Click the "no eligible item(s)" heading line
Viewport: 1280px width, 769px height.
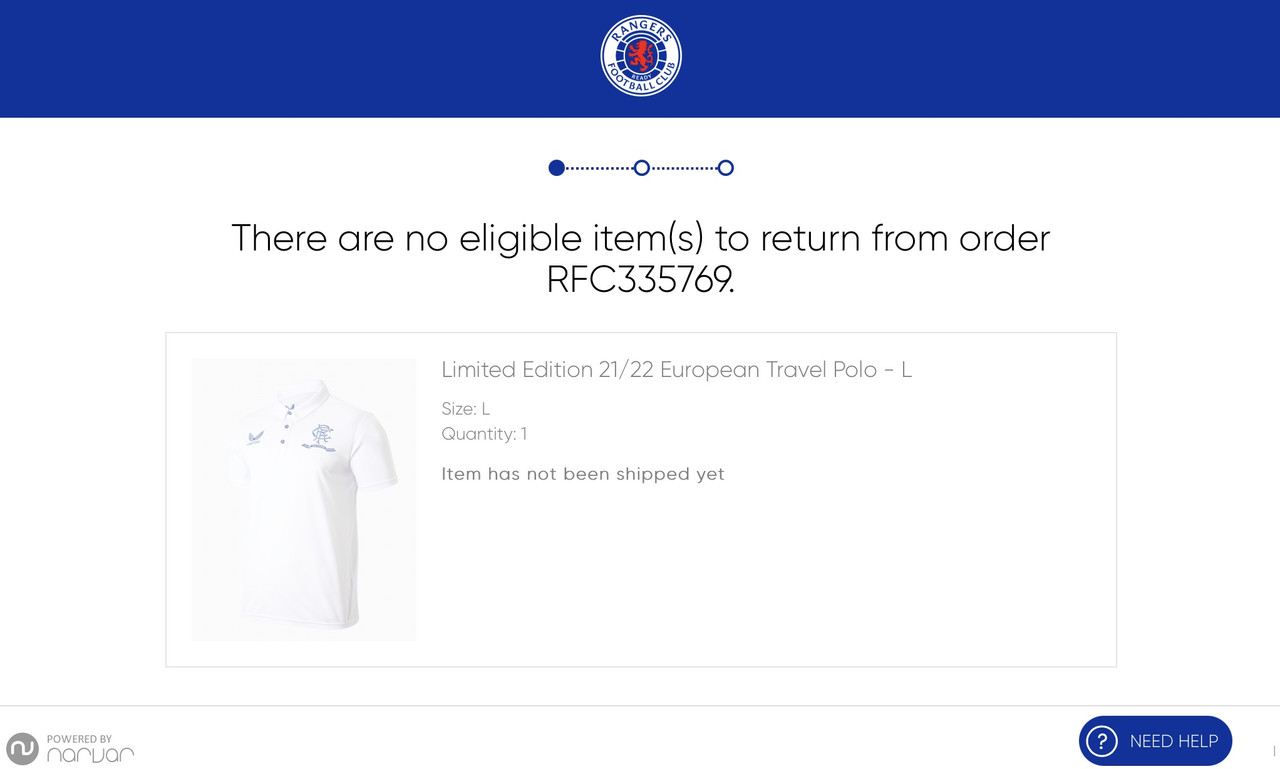coord(641,238)
